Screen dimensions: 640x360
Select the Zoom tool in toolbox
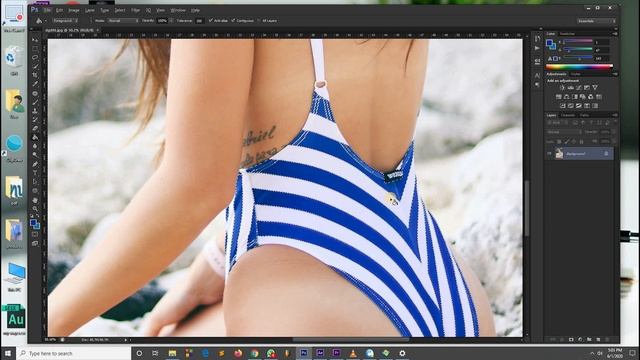click(x=35, y=209)
